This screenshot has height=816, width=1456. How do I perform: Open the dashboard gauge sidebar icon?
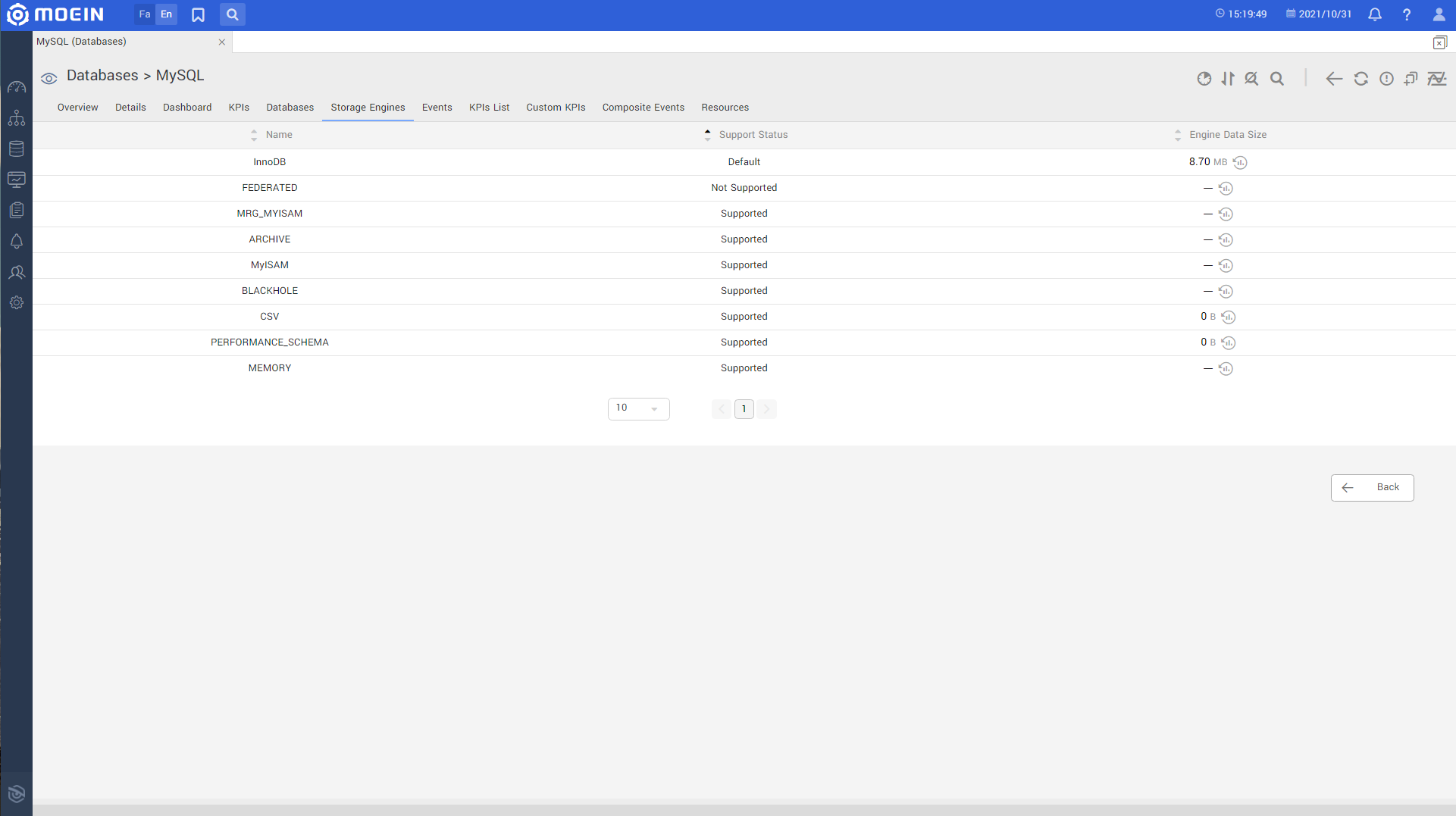point(17,87)
